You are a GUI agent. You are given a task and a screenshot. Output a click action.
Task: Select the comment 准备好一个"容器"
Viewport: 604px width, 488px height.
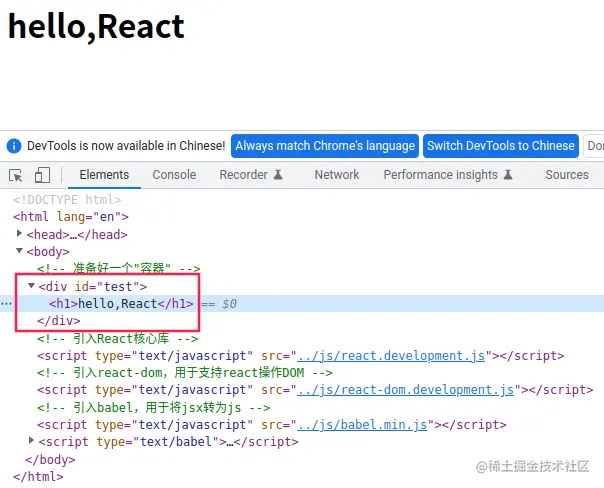(x=119, y=268)
